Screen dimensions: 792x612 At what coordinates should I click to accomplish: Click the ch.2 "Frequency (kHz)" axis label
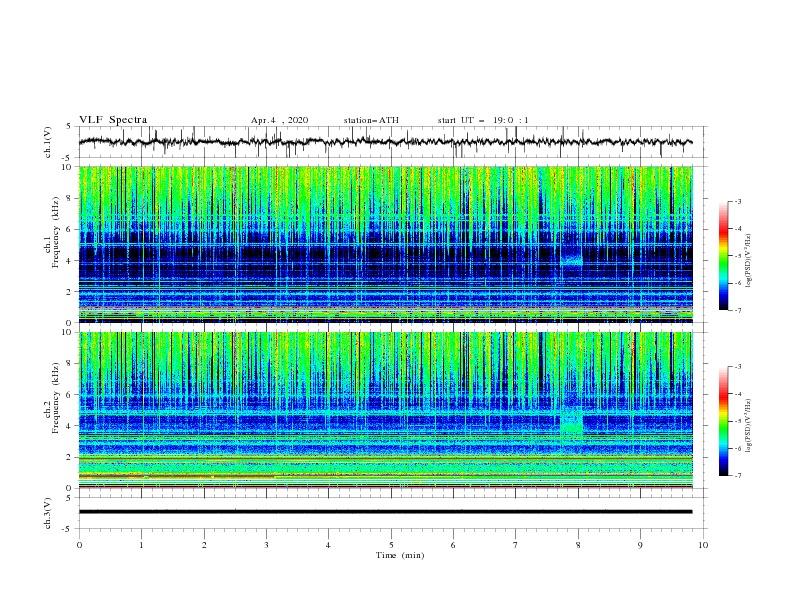point(55,398)
